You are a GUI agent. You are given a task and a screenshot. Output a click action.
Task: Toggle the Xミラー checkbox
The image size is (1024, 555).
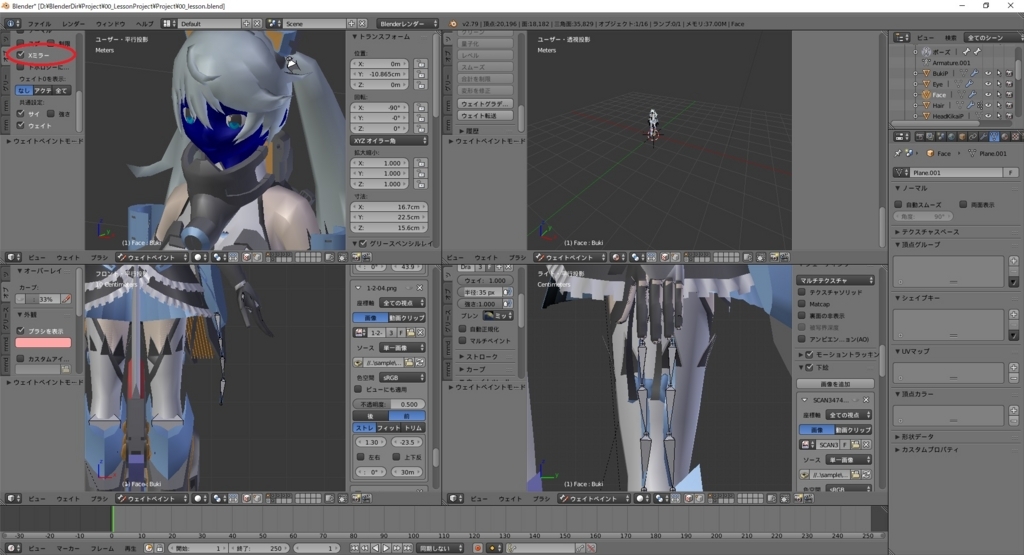21,55
